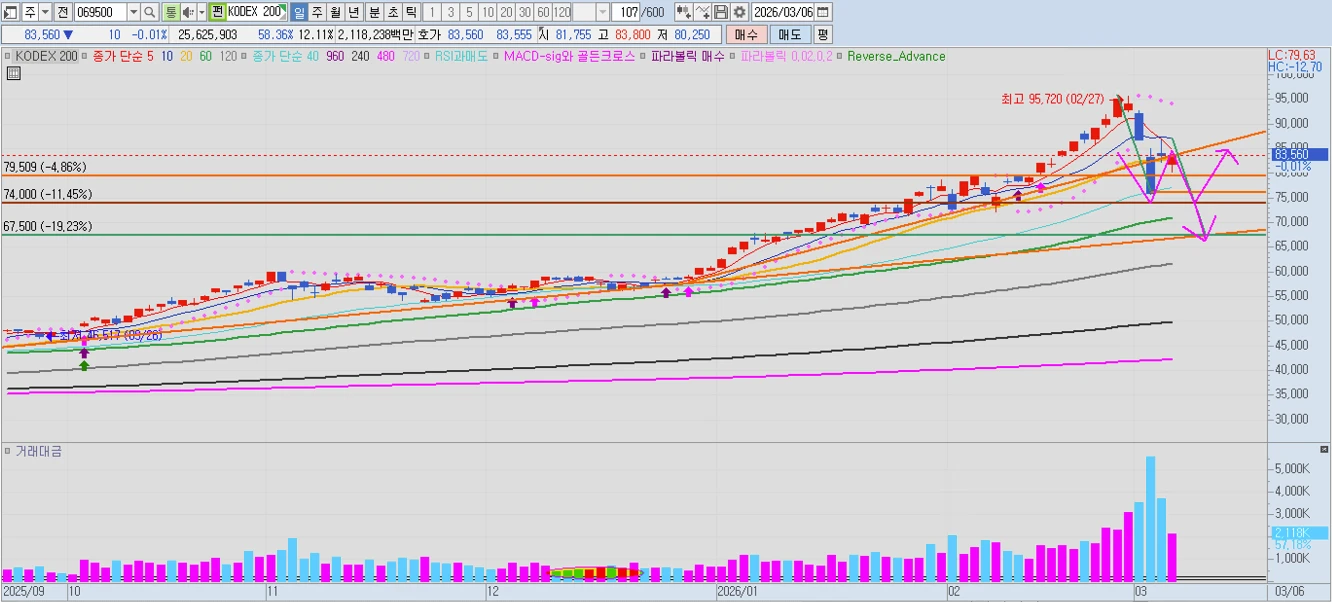Select the 년 yearly chart period
This screenshot has height=602, width=1332.
(353, 12)
